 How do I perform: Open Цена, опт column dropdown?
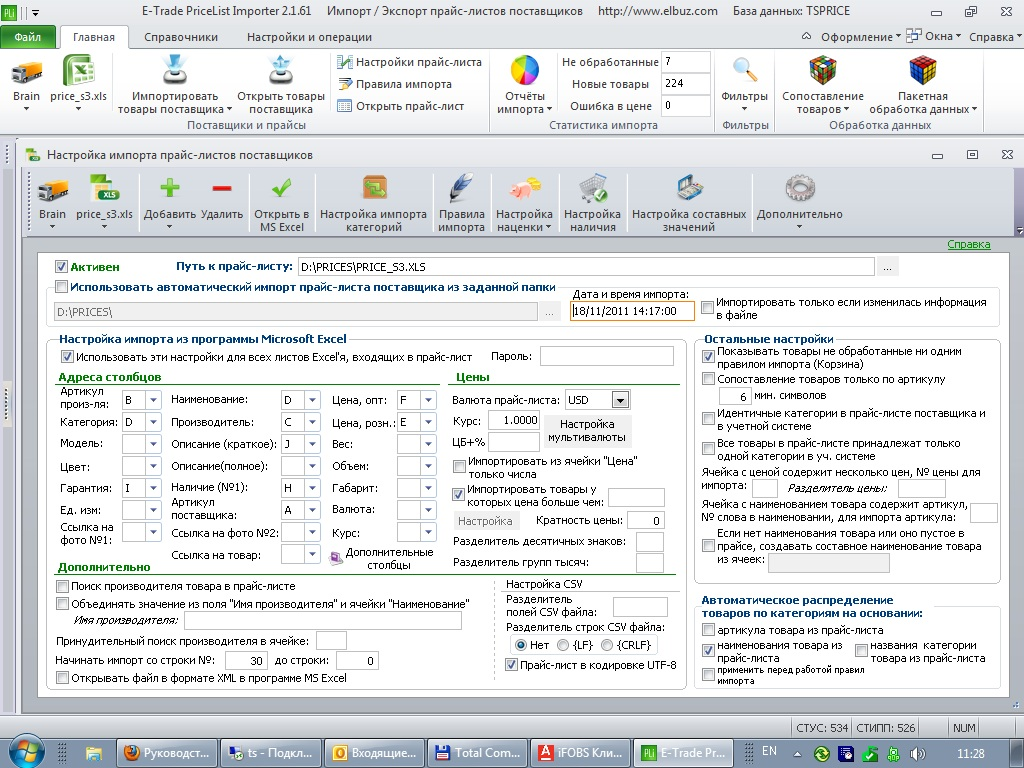[x=428, y=400]
